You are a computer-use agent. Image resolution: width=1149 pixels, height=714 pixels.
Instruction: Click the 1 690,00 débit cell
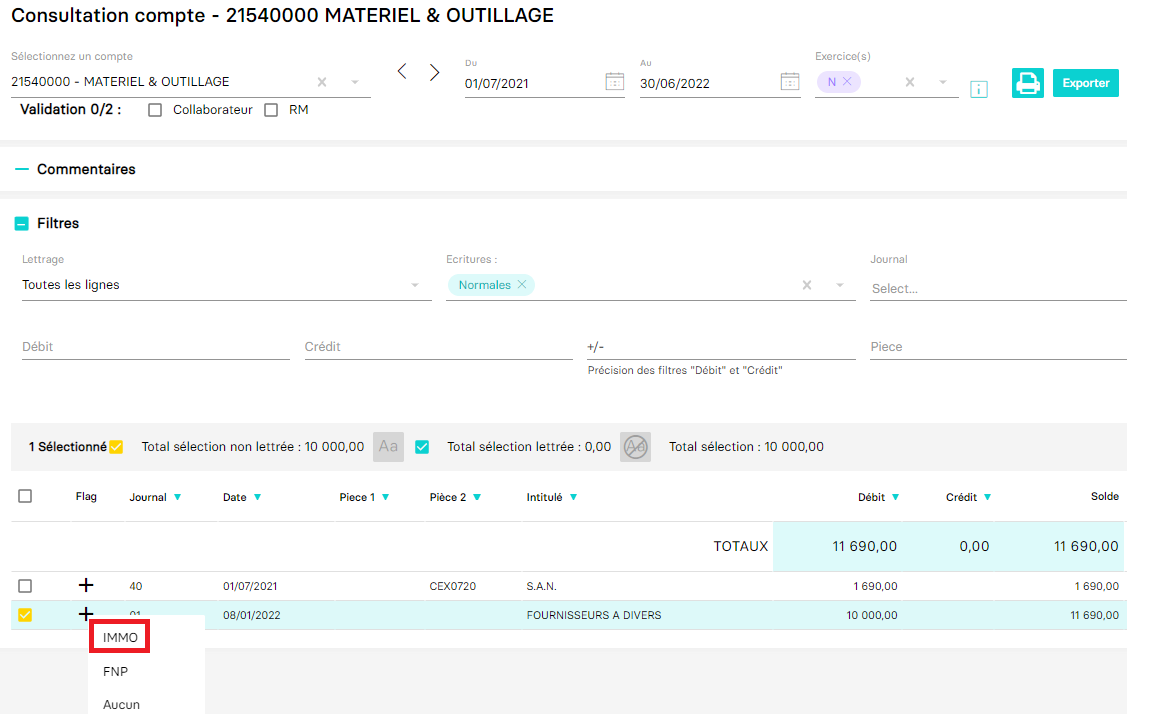875,586
